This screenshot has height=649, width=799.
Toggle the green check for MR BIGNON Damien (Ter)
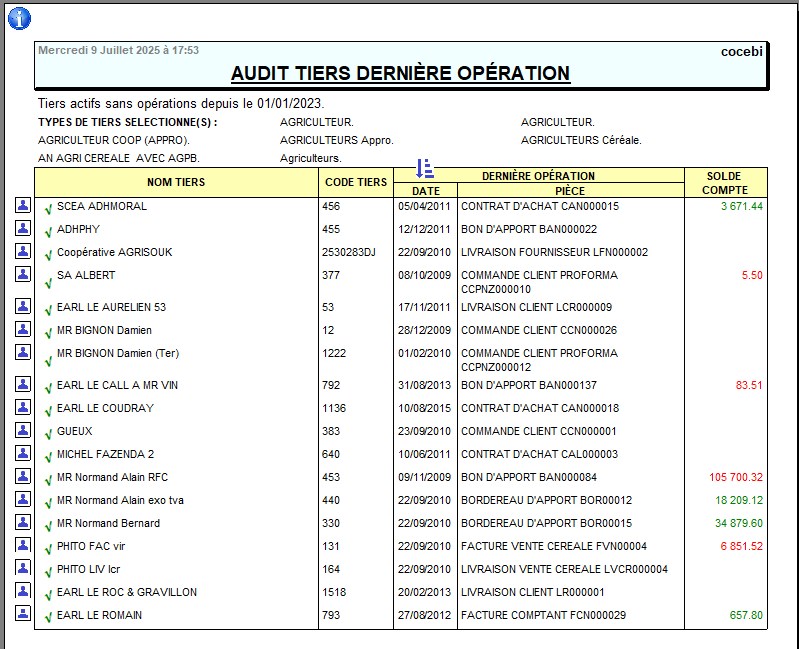[x=48, y=356]
